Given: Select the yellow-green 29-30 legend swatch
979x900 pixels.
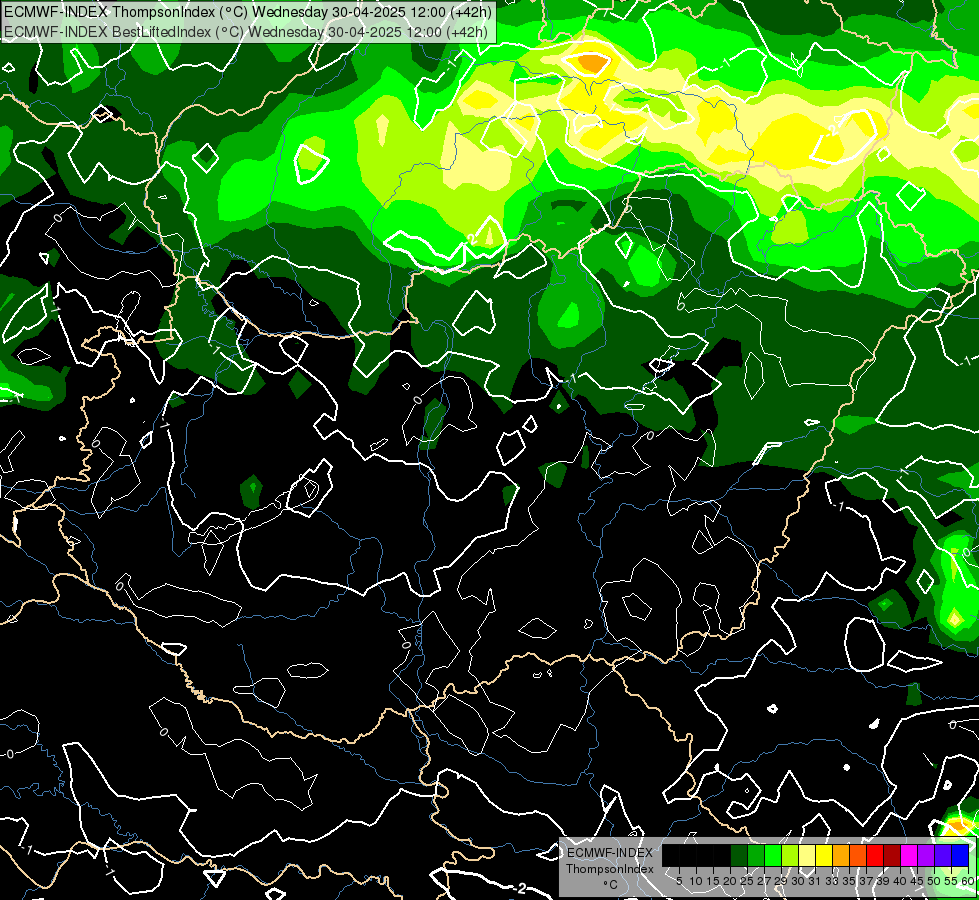Looking at the screenshot, I should (x=790, y=855).
